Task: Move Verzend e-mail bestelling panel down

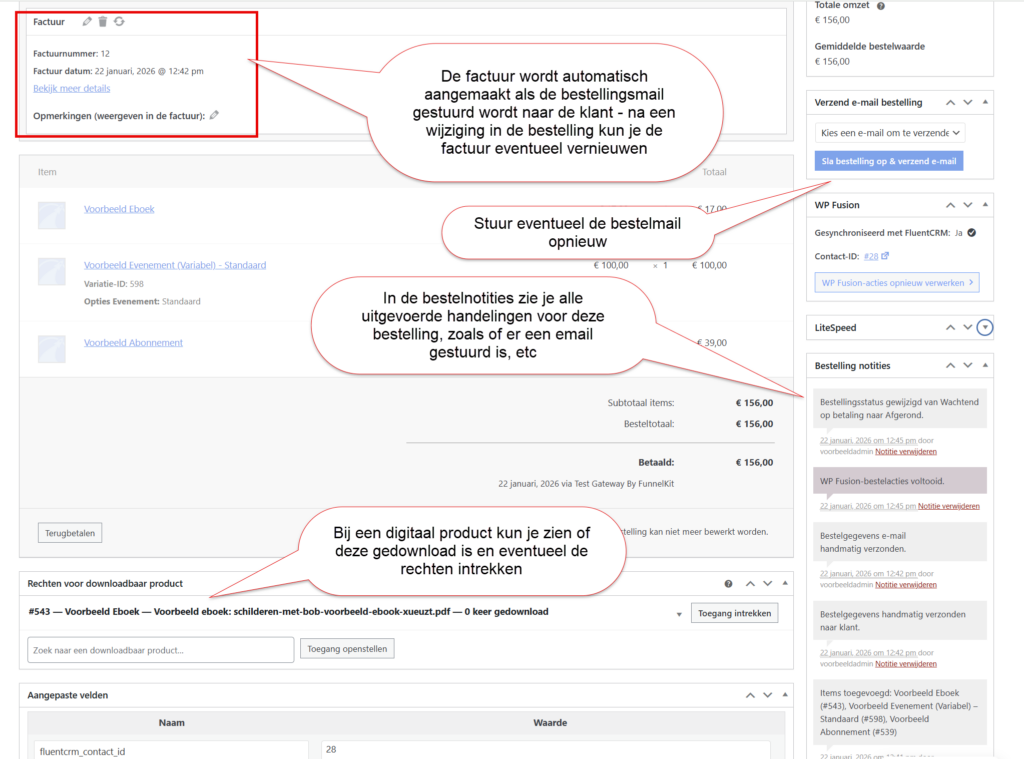Action: click(x=967, y=102)
